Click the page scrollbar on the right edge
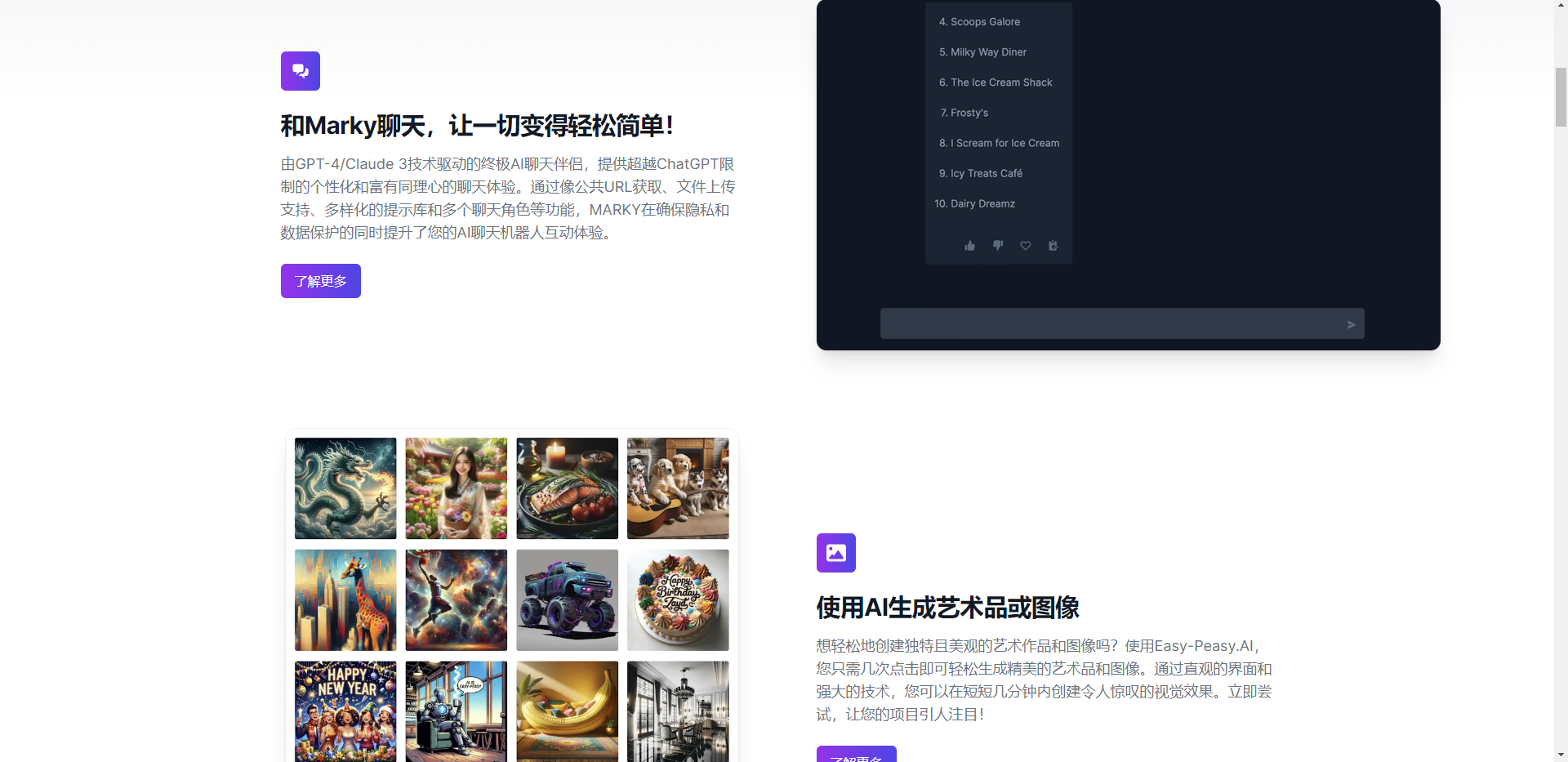 1561,98
